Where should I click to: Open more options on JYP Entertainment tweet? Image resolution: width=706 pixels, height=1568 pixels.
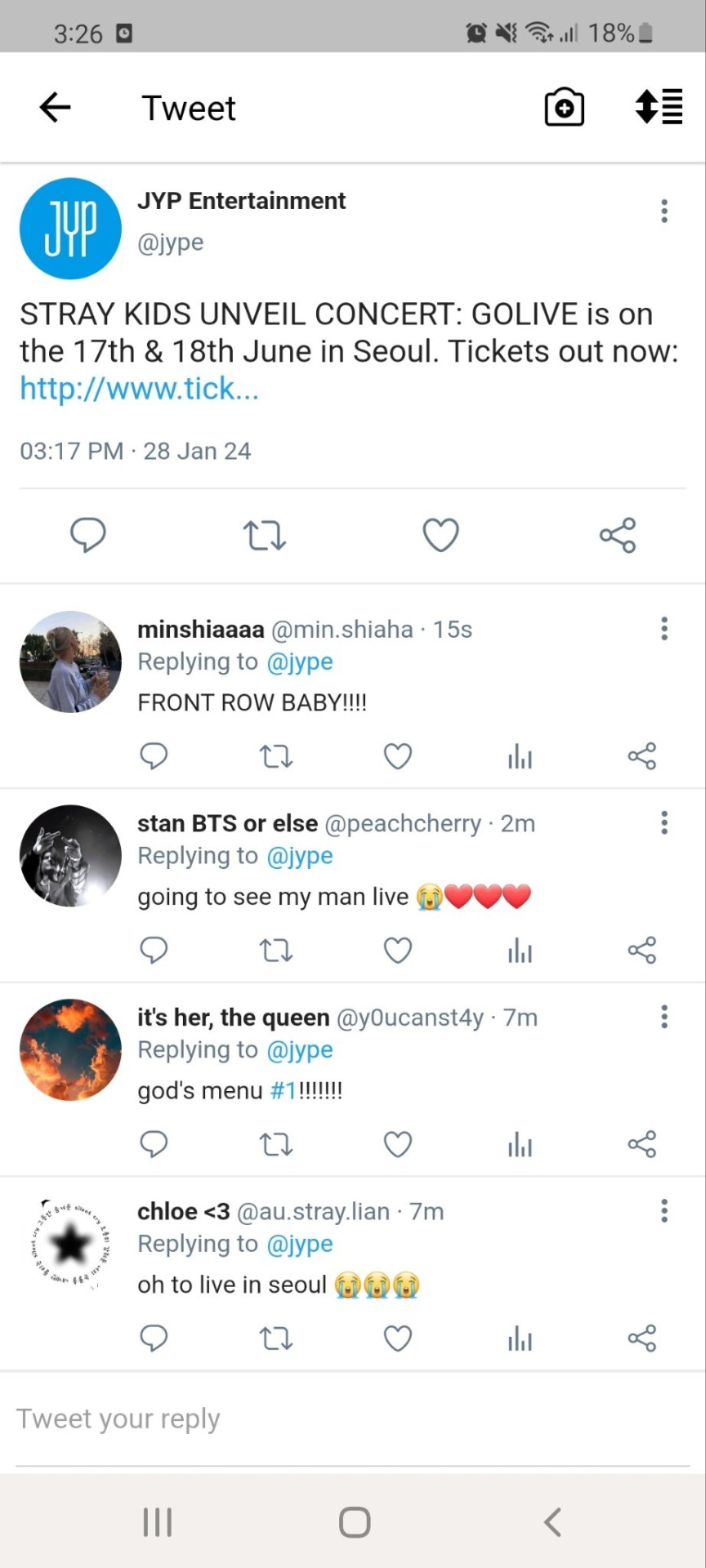664,211
